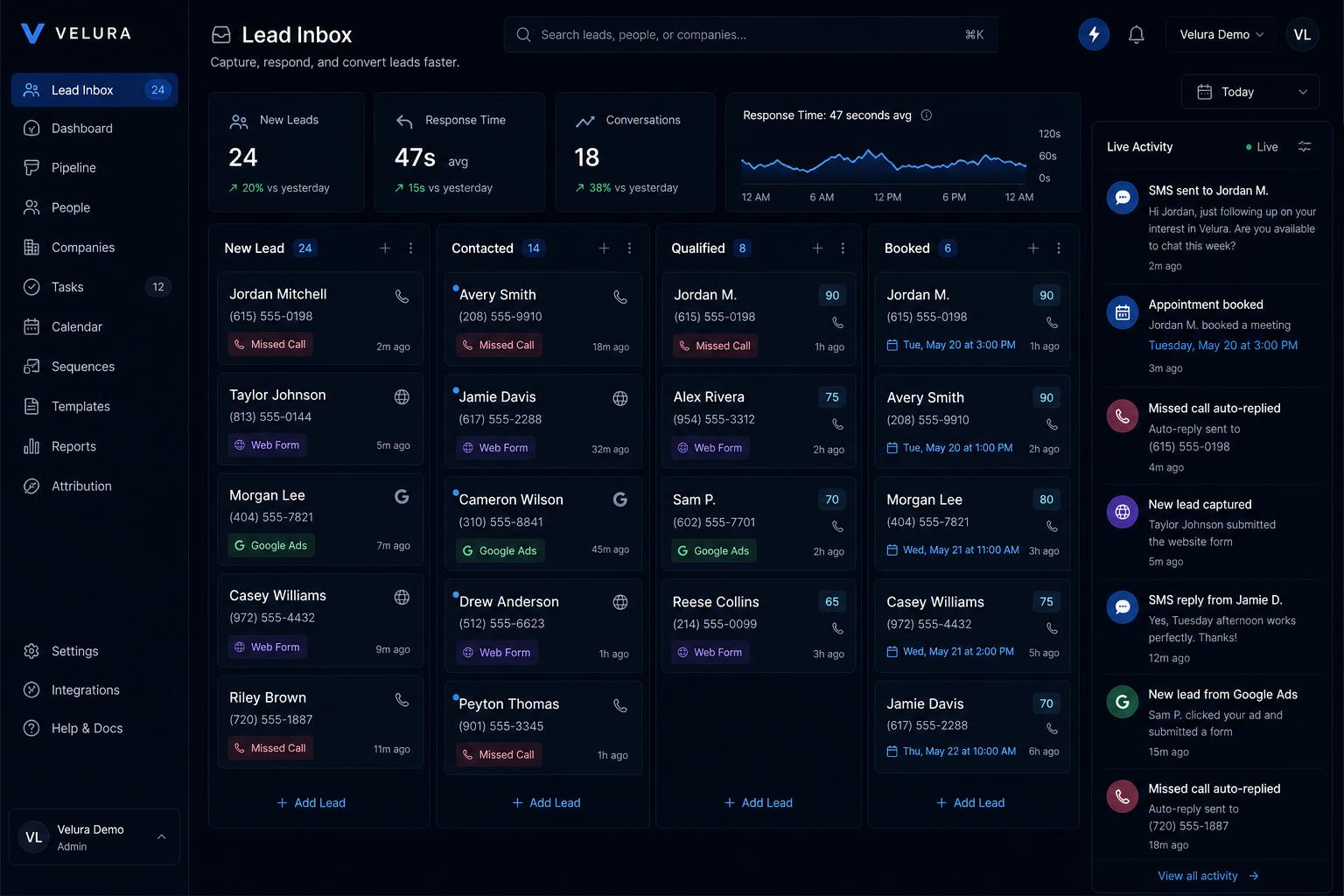The width and height of the screenshot is (1344, 896).
Task: Open Calendar in the sidebar
Action: point(94,327)
